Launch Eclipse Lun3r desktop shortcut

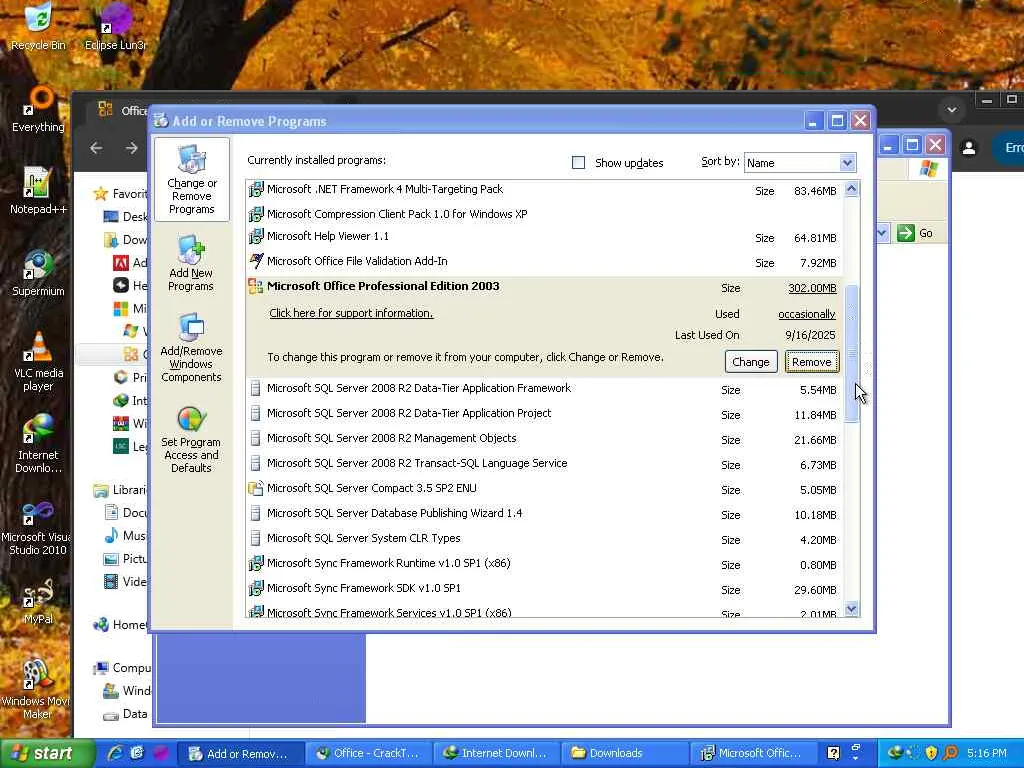point(116,26)
